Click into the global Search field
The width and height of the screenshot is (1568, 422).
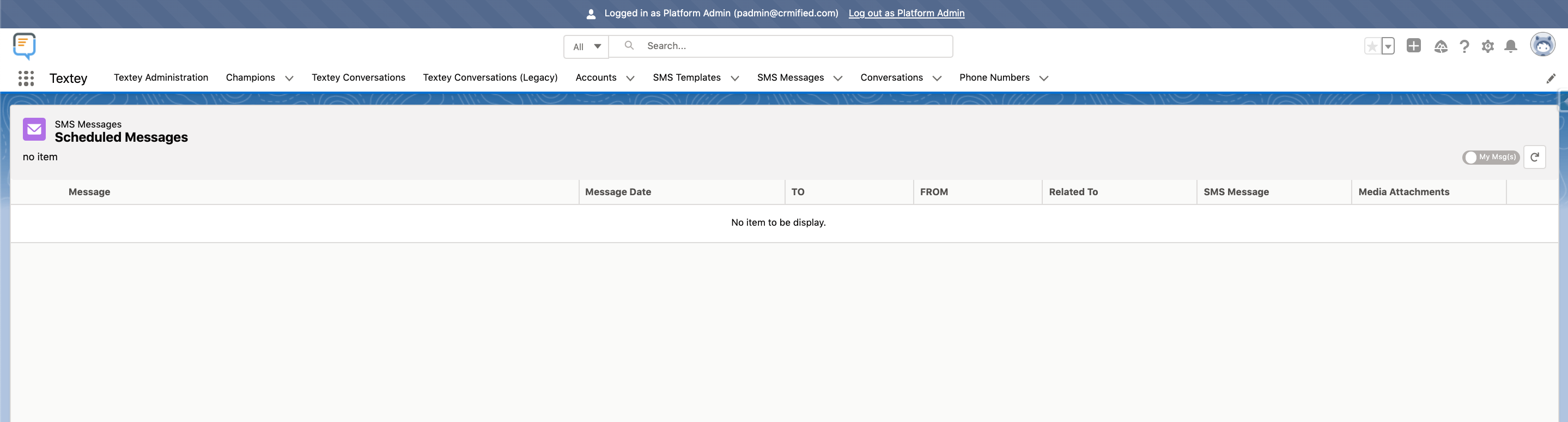coord(780,46)
